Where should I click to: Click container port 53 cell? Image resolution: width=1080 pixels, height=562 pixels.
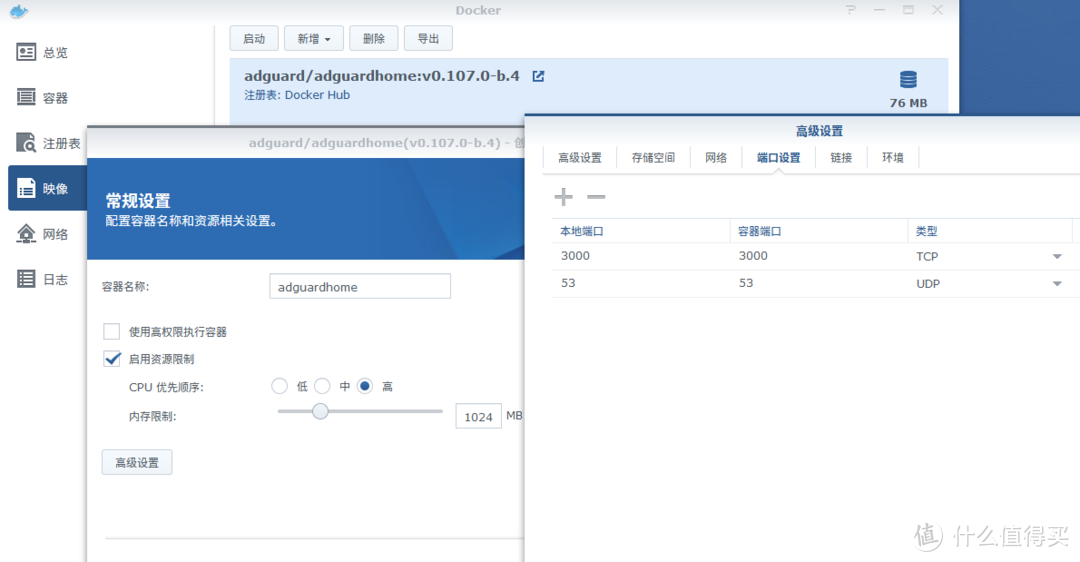tap(819, 283)
